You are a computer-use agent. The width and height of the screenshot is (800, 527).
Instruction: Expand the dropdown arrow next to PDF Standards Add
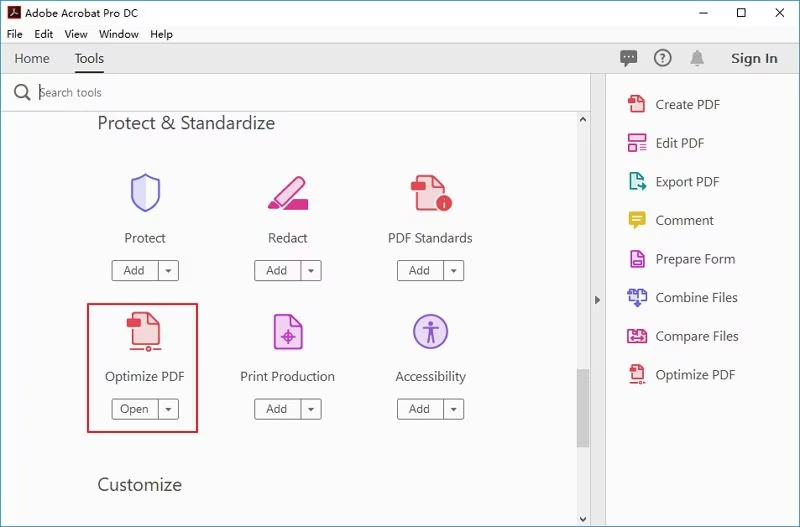click(x=454, y=270)
